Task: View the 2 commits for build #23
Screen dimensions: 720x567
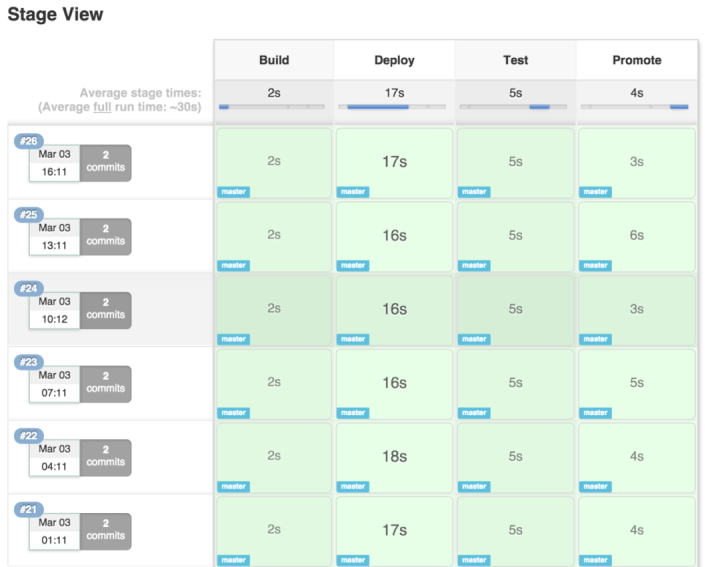Action: click(105, 383)
